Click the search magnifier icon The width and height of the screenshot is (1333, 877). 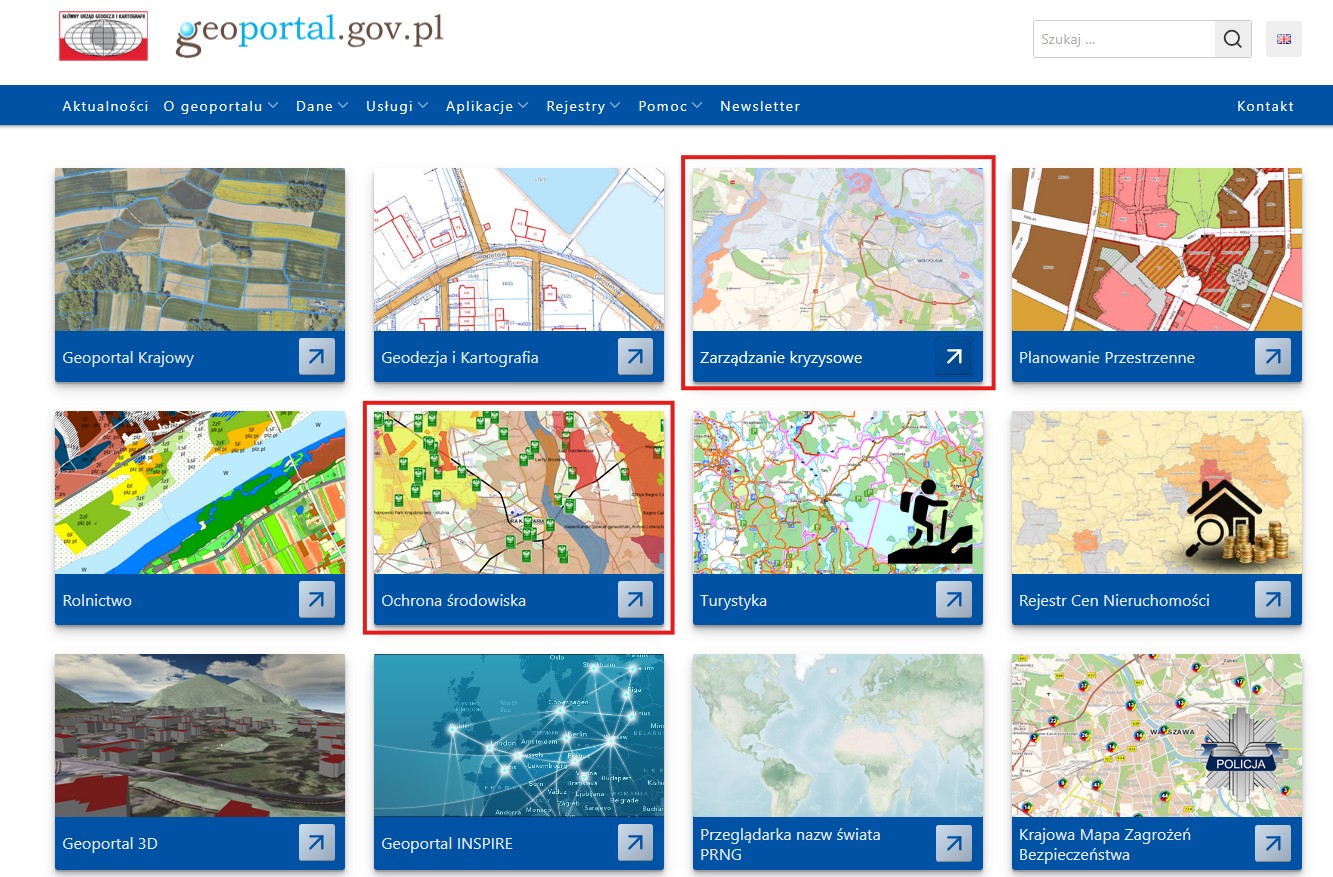click(1232, 40)
